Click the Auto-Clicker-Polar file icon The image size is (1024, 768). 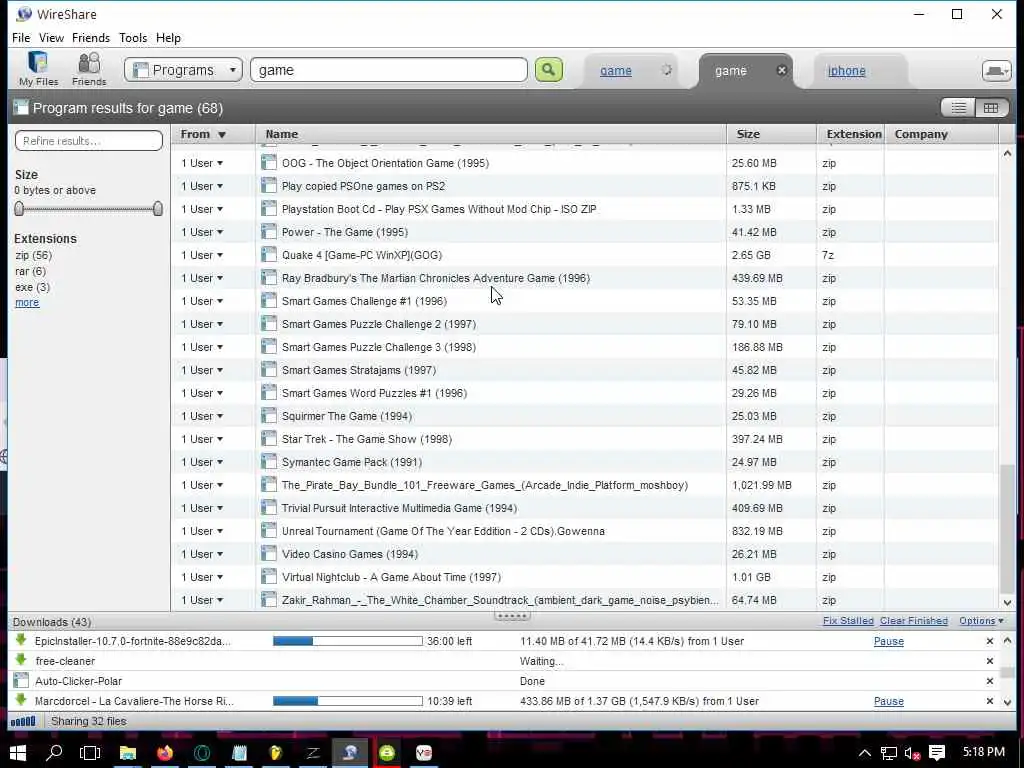point(21,680)
